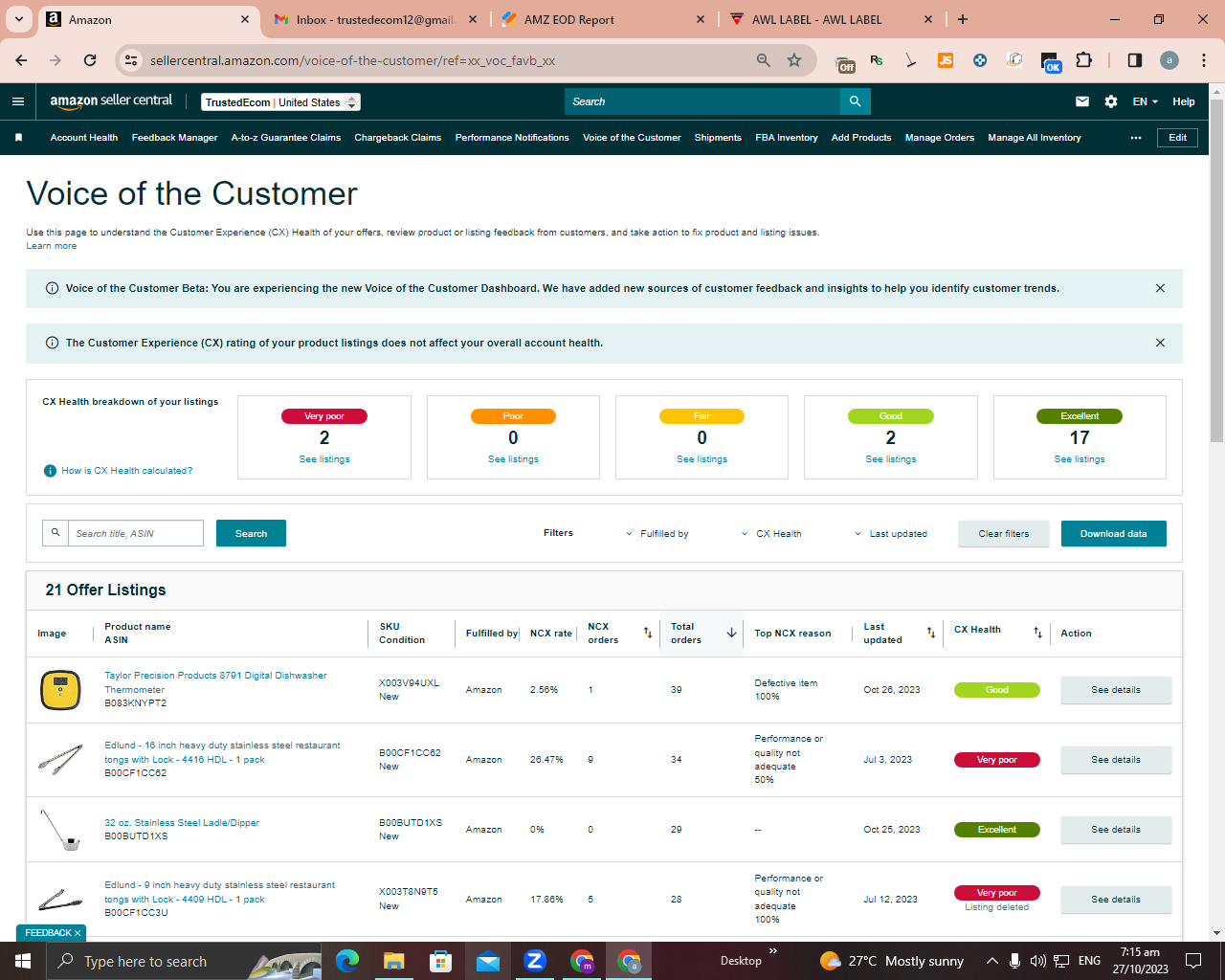Open the tab search chevron in Chrome

tap(18, 19)
